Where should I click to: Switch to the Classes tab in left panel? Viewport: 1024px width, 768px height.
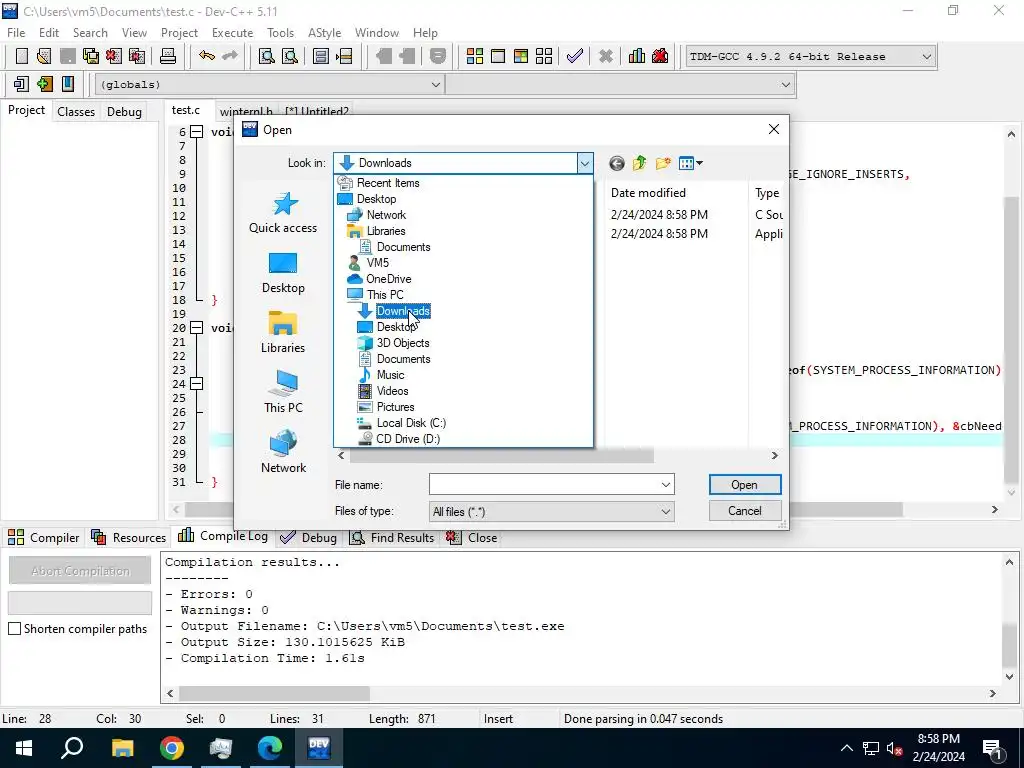tap(76, 112)
